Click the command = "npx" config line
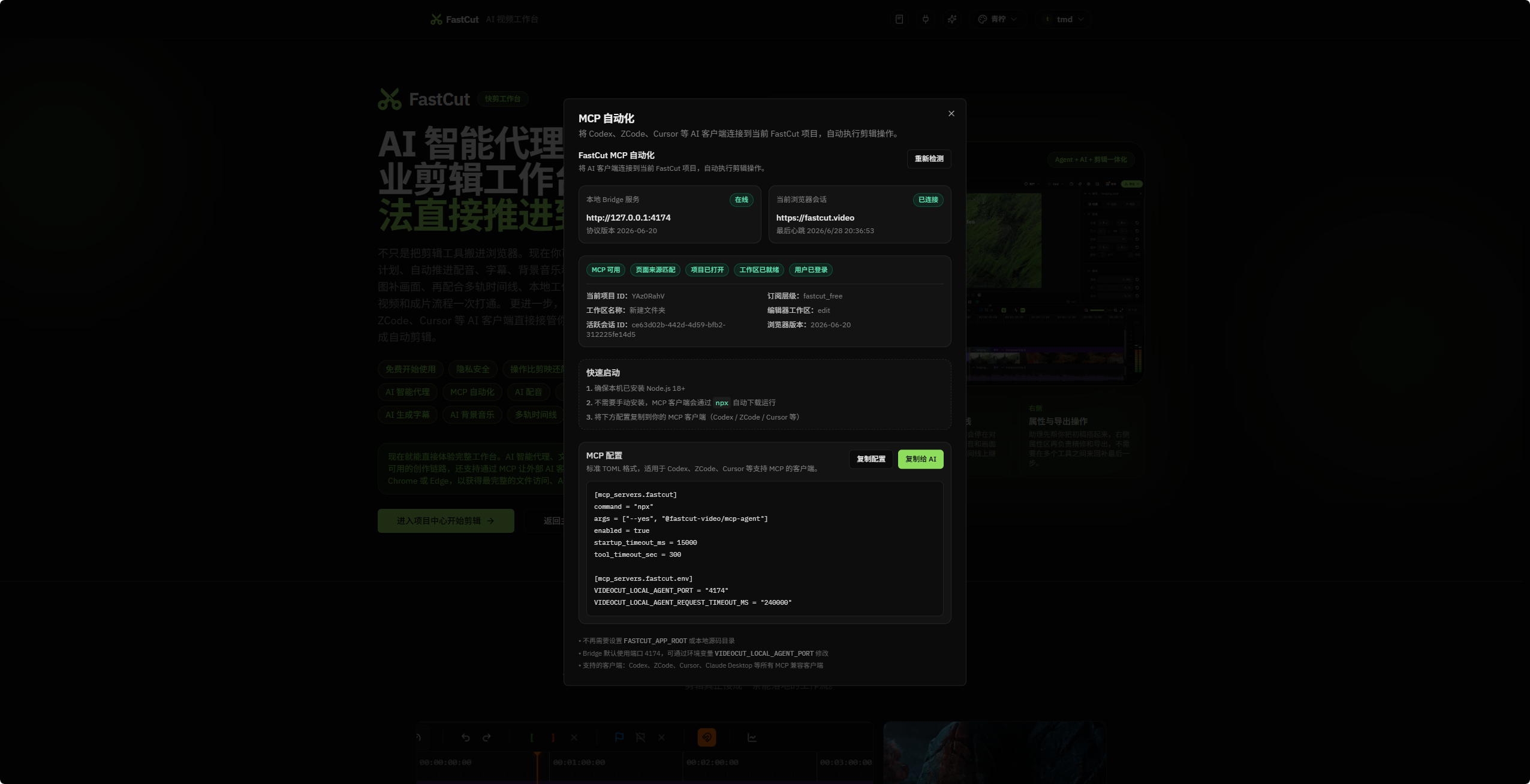This screenshot has width=1530, height=784. pos(624,507)
